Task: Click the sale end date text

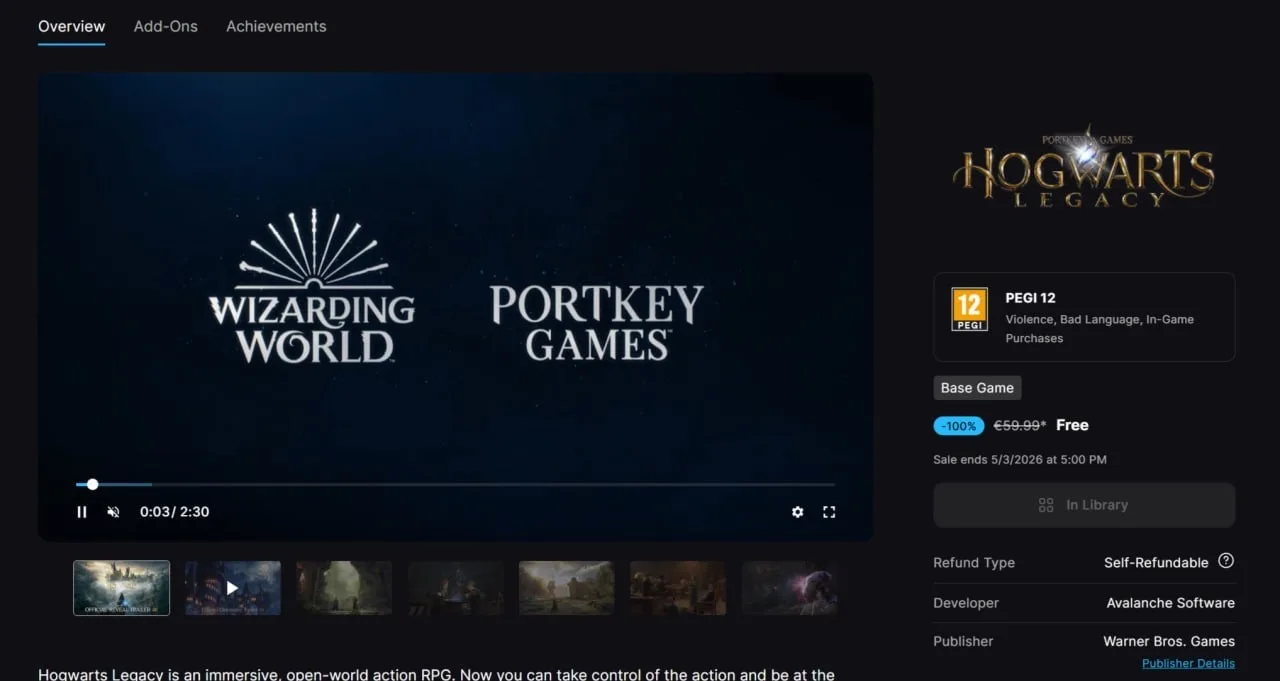Action: 1020,460
